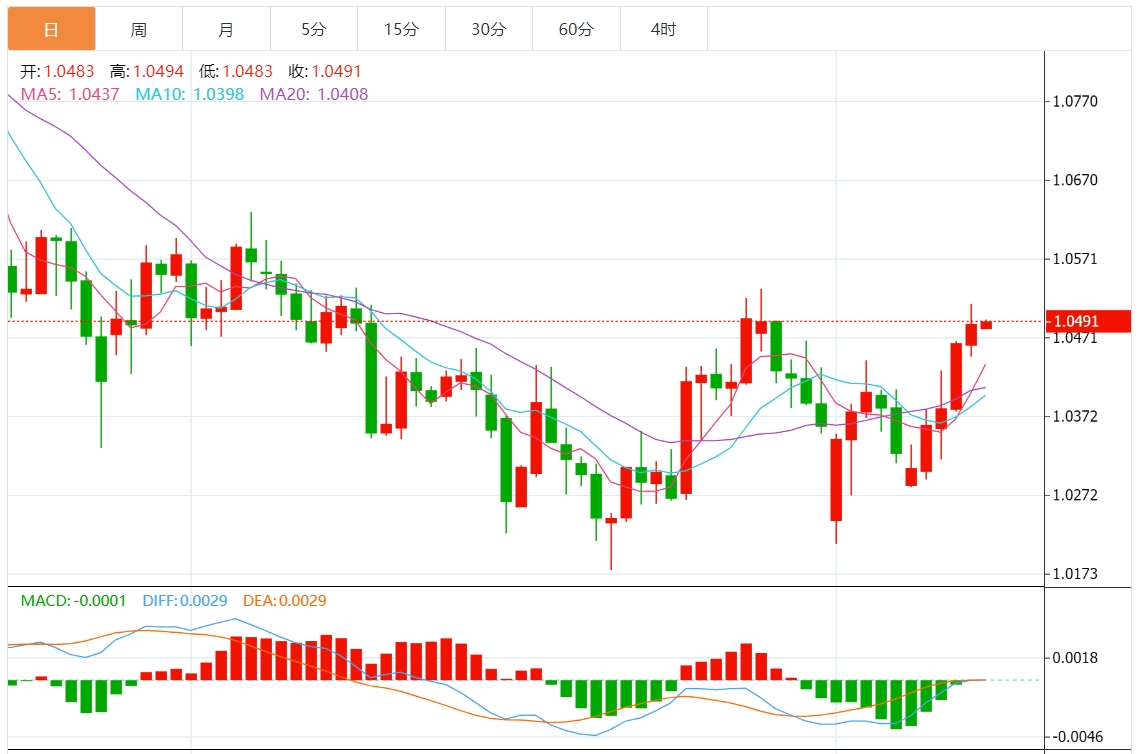Switch to the 周 weekly tab
Viewport: 1140px width, 754px height.
[x=139, y=29]
